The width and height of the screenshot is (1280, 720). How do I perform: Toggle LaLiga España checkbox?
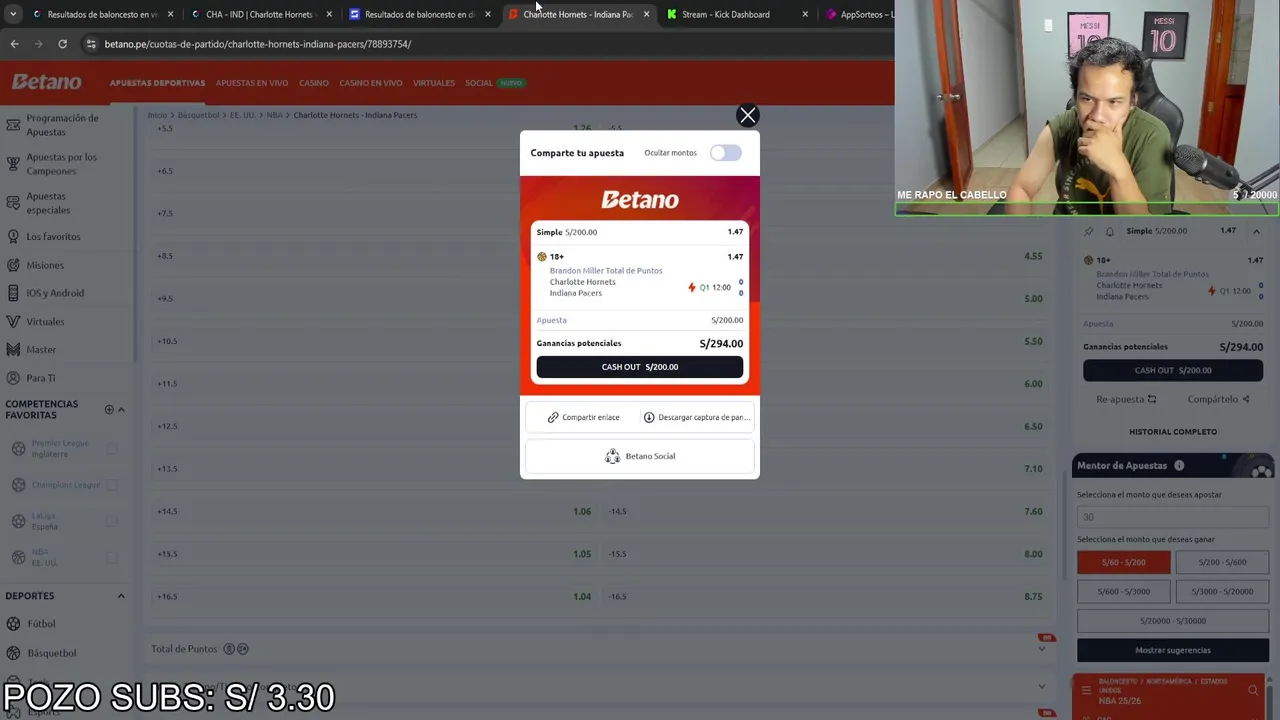(x=112, y=521)
